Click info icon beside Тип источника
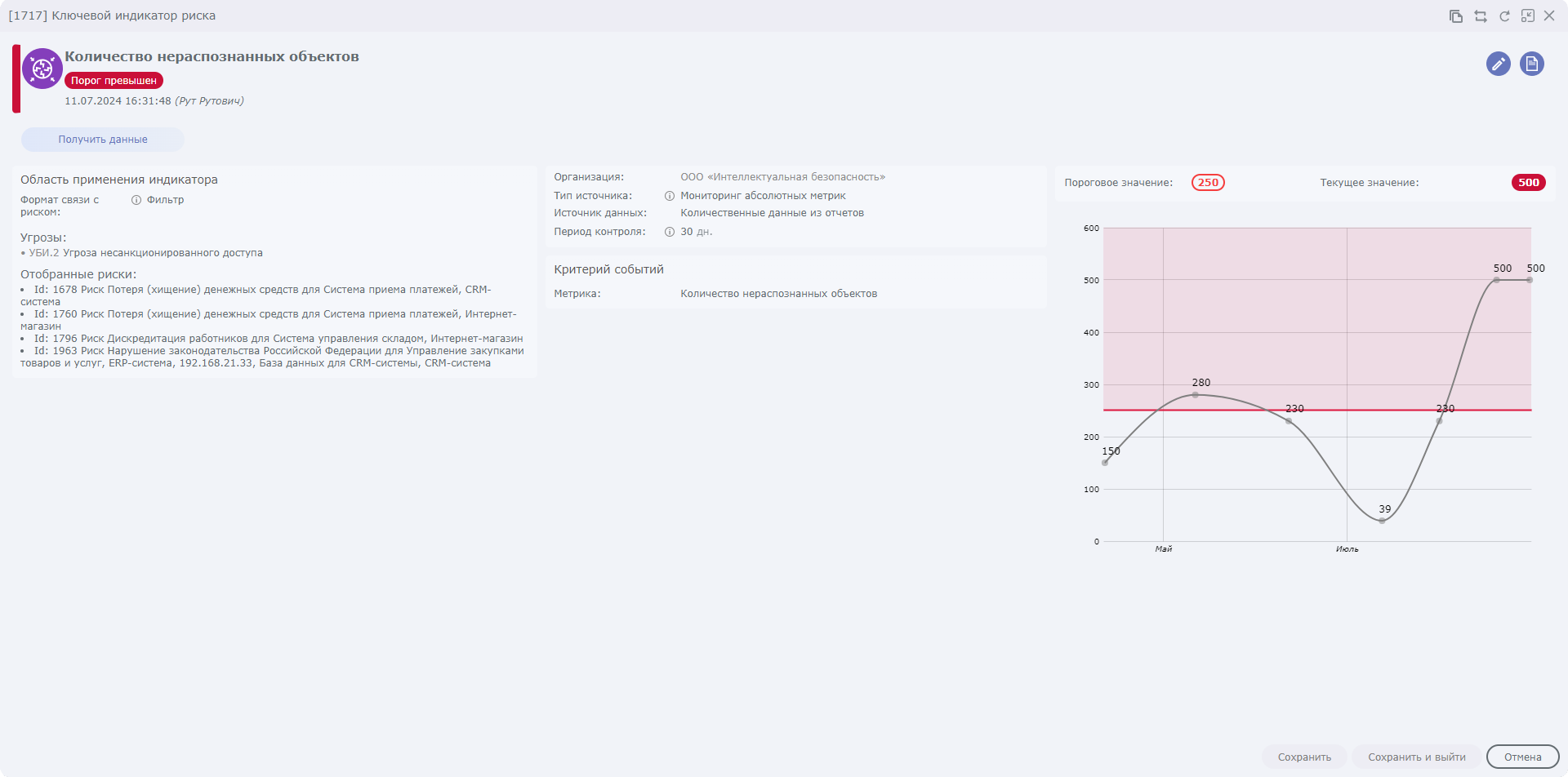Viewport: 1568px width, 777px height. tap(670, 196)
